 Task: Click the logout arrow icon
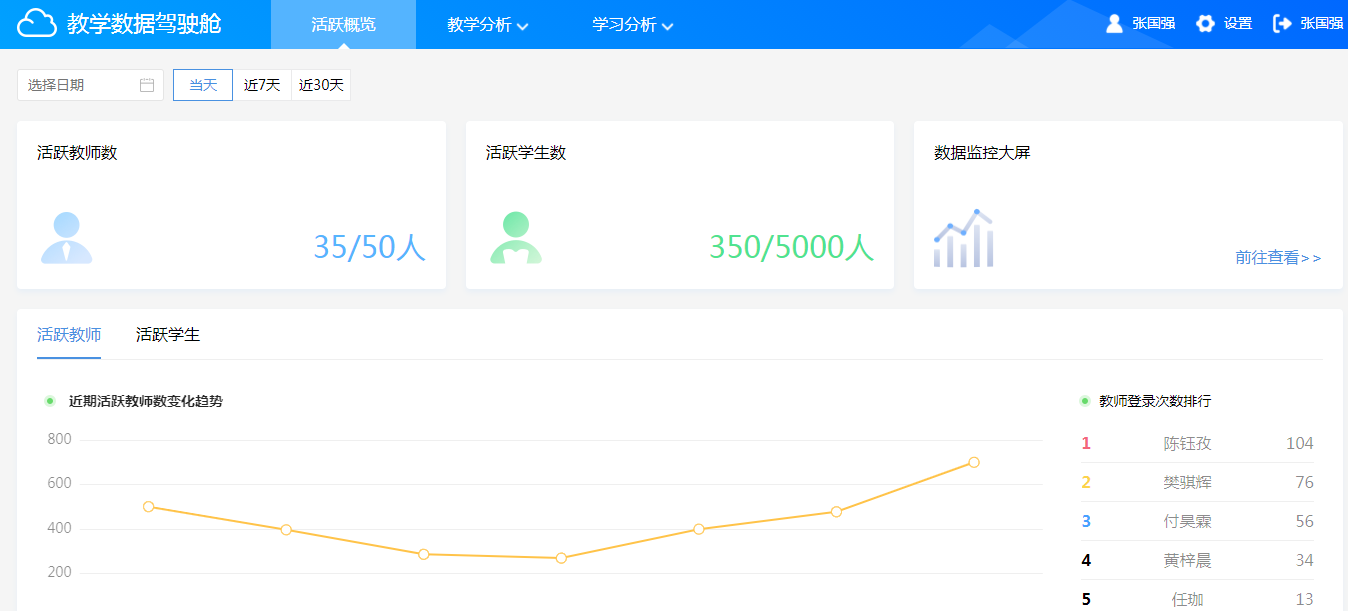1282,24
